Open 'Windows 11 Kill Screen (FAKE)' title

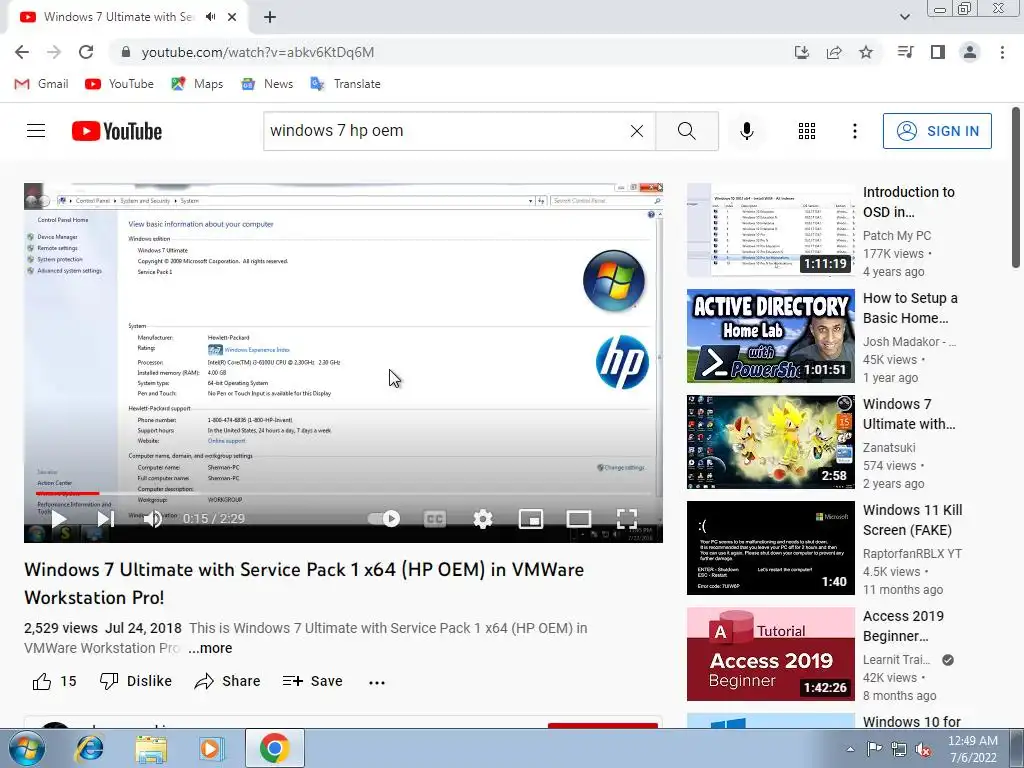pos(913,520)
